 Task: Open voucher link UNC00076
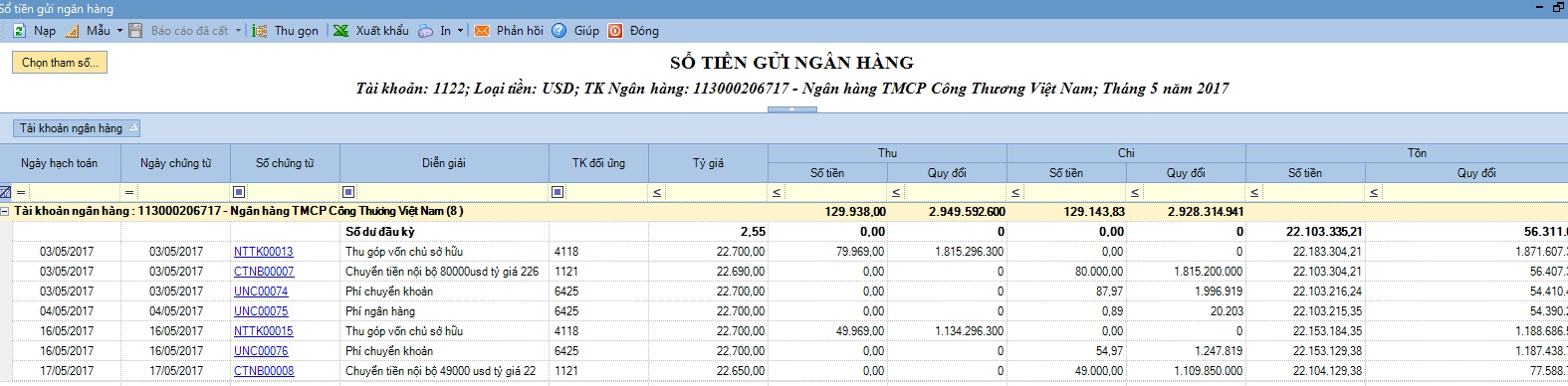(261, 351)
